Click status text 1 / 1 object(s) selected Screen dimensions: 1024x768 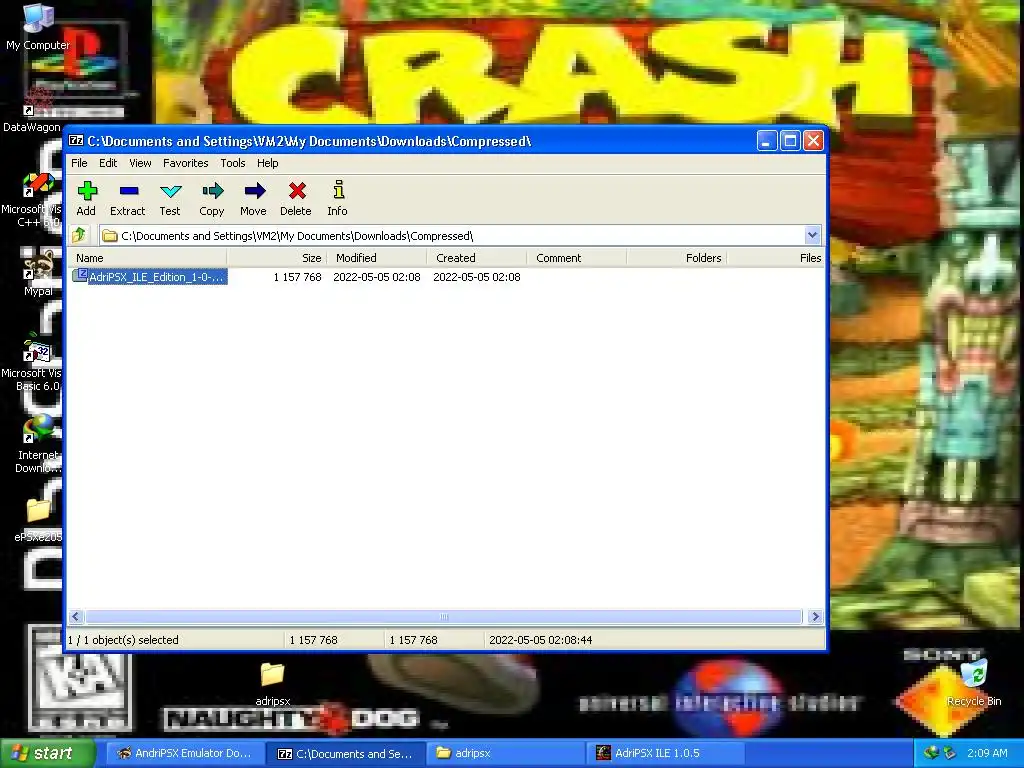[123, 640]
